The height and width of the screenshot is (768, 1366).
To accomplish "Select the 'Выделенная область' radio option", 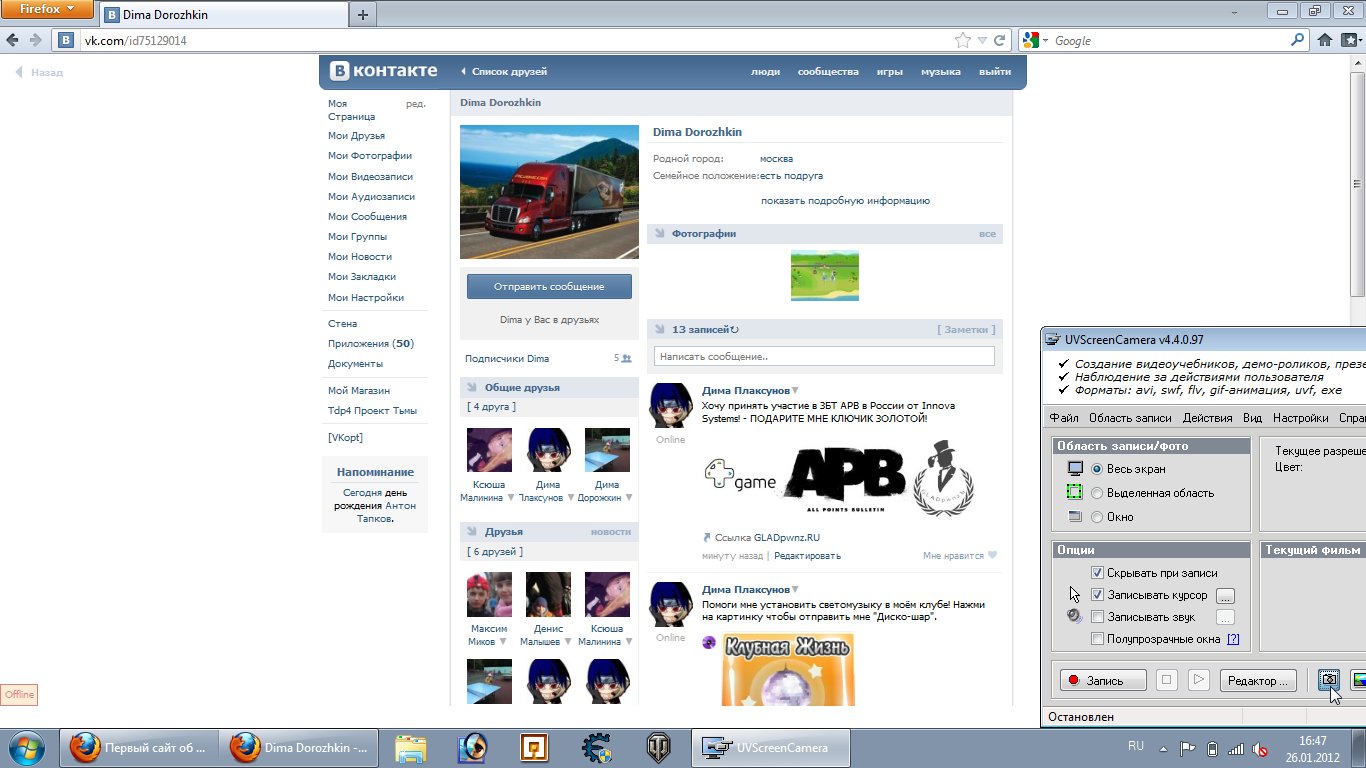I will point(1097,493).
